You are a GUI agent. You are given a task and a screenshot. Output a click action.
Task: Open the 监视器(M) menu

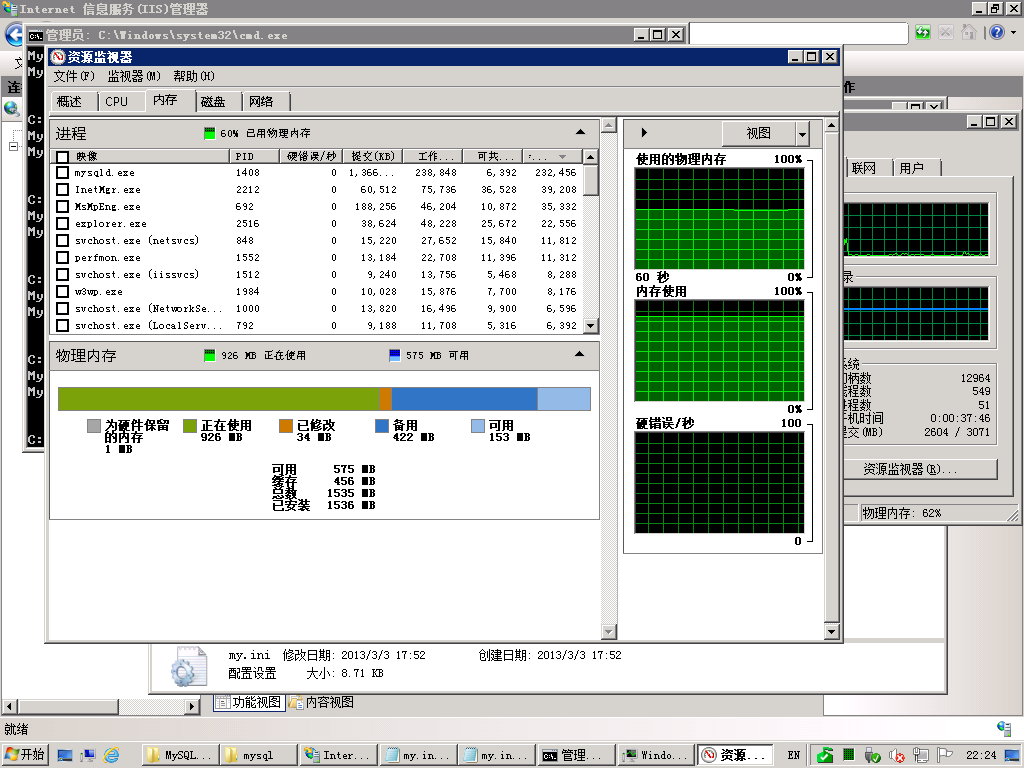click(134, 76)
